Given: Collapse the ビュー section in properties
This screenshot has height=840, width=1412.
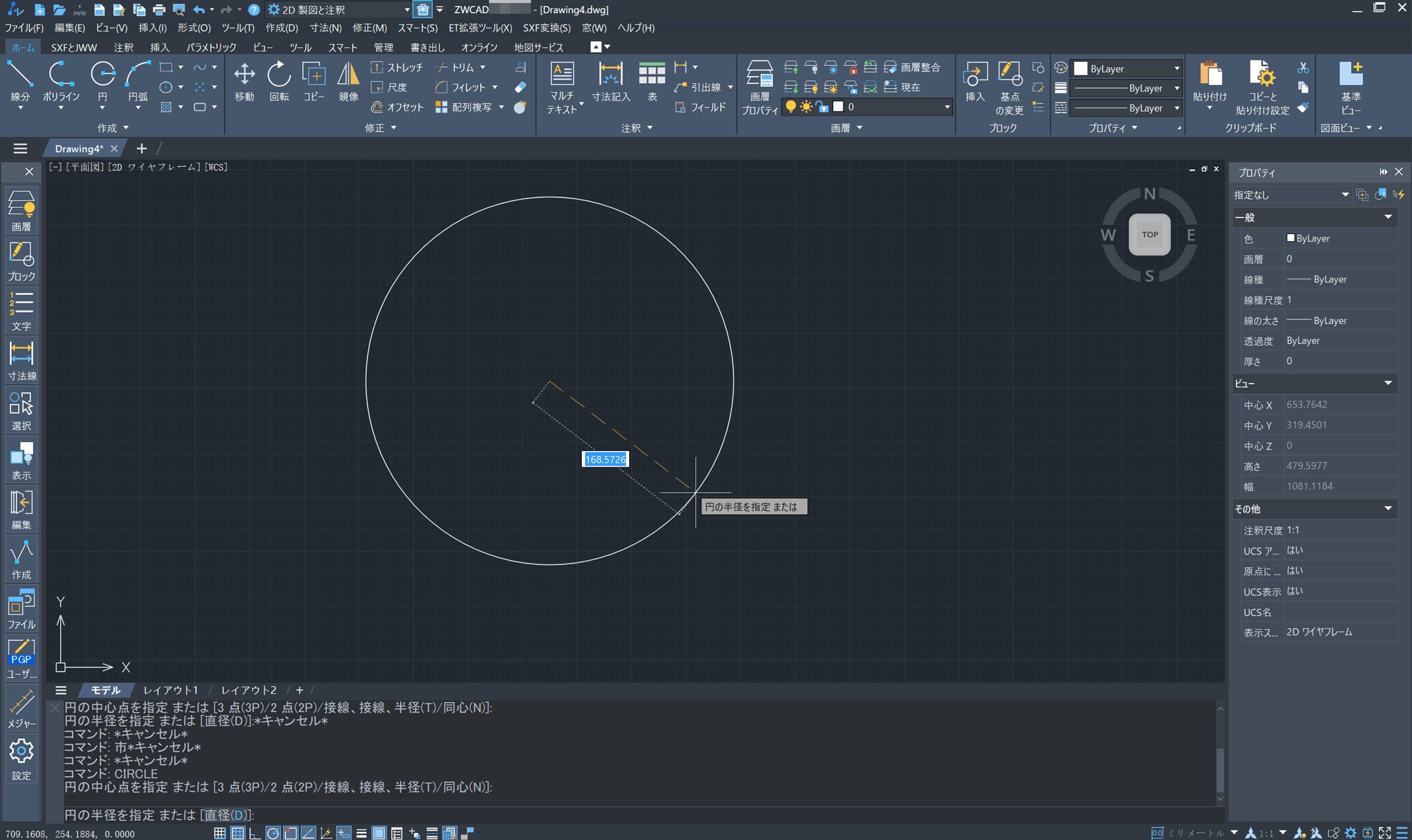Looking at the screenshot, I should pyautogui.click(x=1387, y=384).
